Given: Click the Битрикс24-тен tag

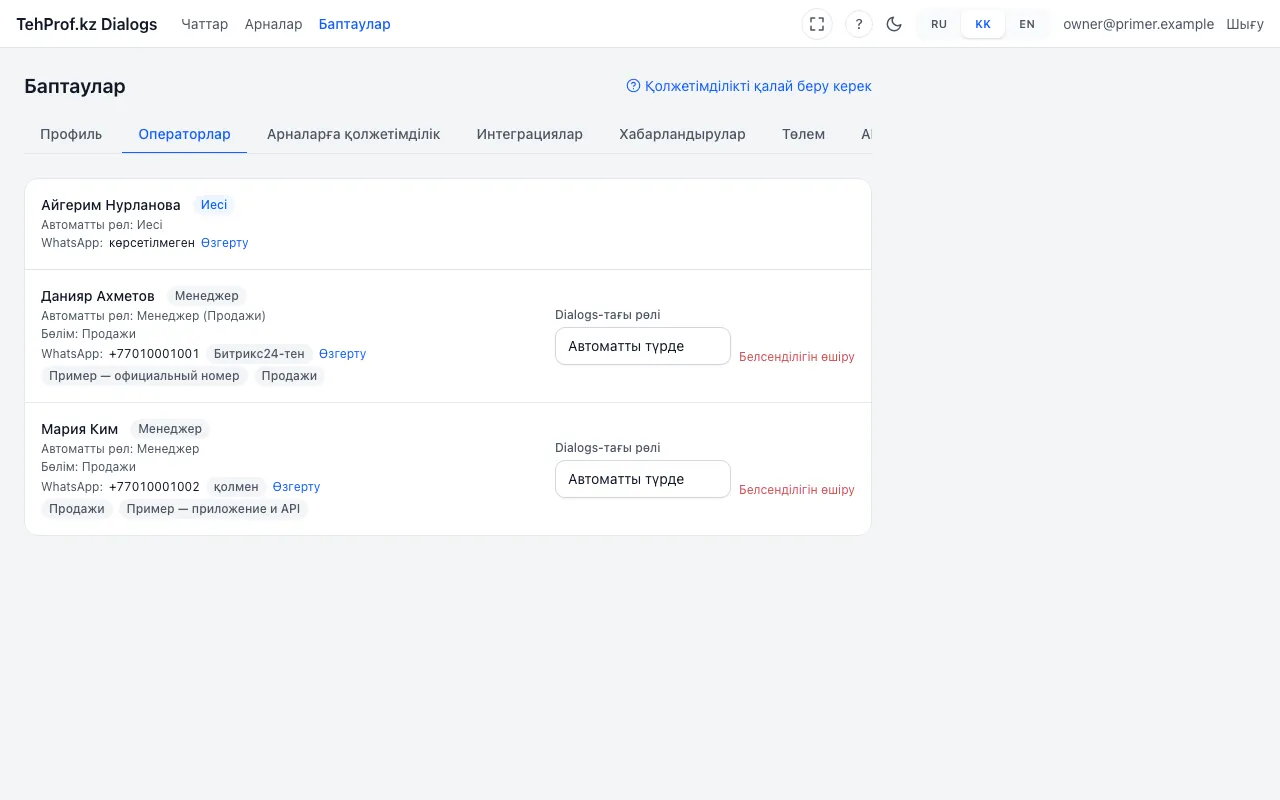Looking at the screenshot, I should tap(259, 354).
